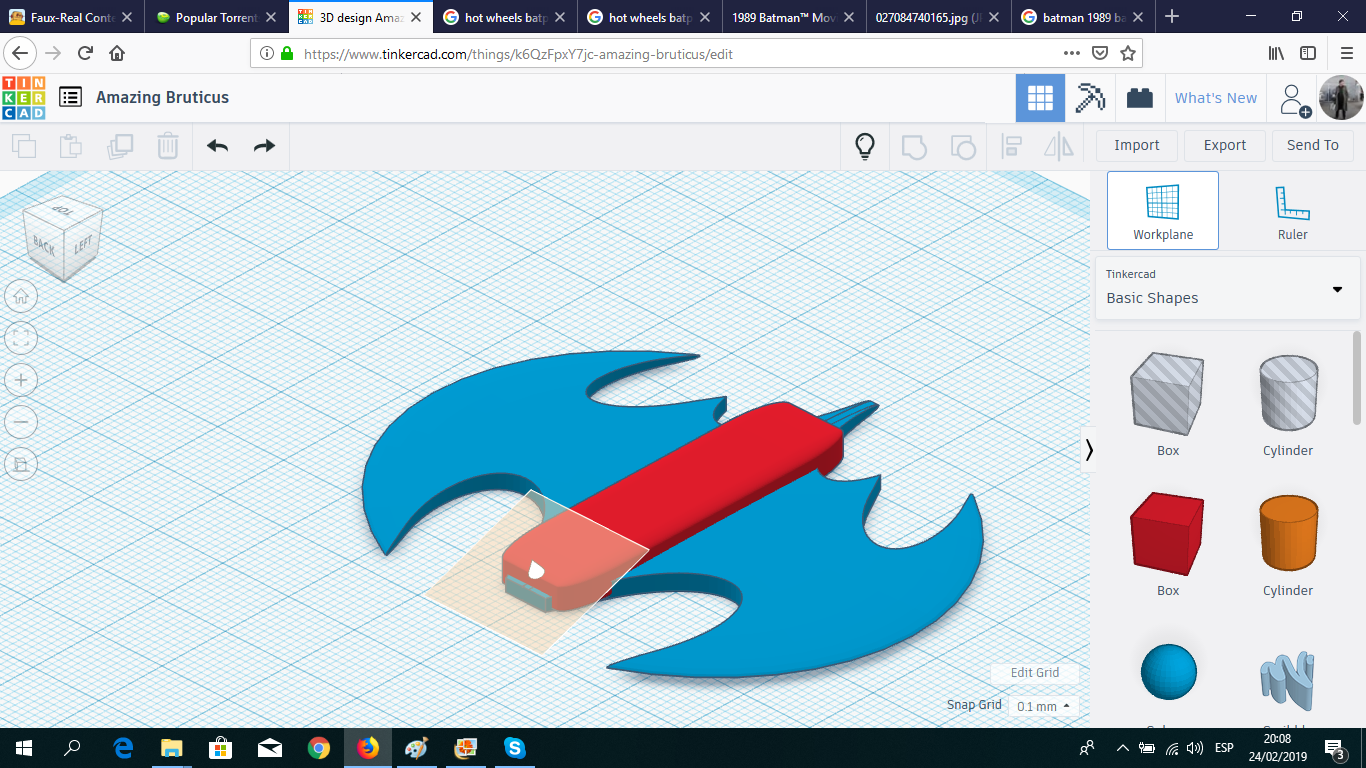Open Google Chrome from the taskbar
1366x768 pixels.
[319, 748]
